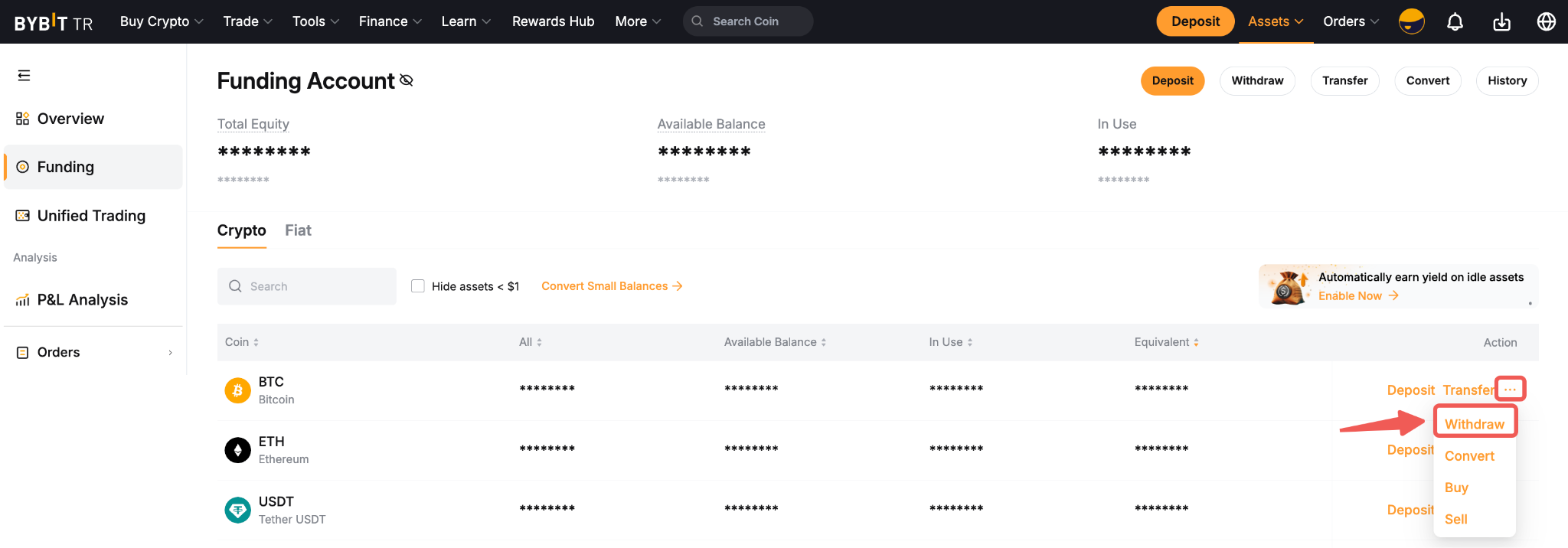Open the Assets dropdown menu
The image size is (1568, 548).
[1275, 21]
